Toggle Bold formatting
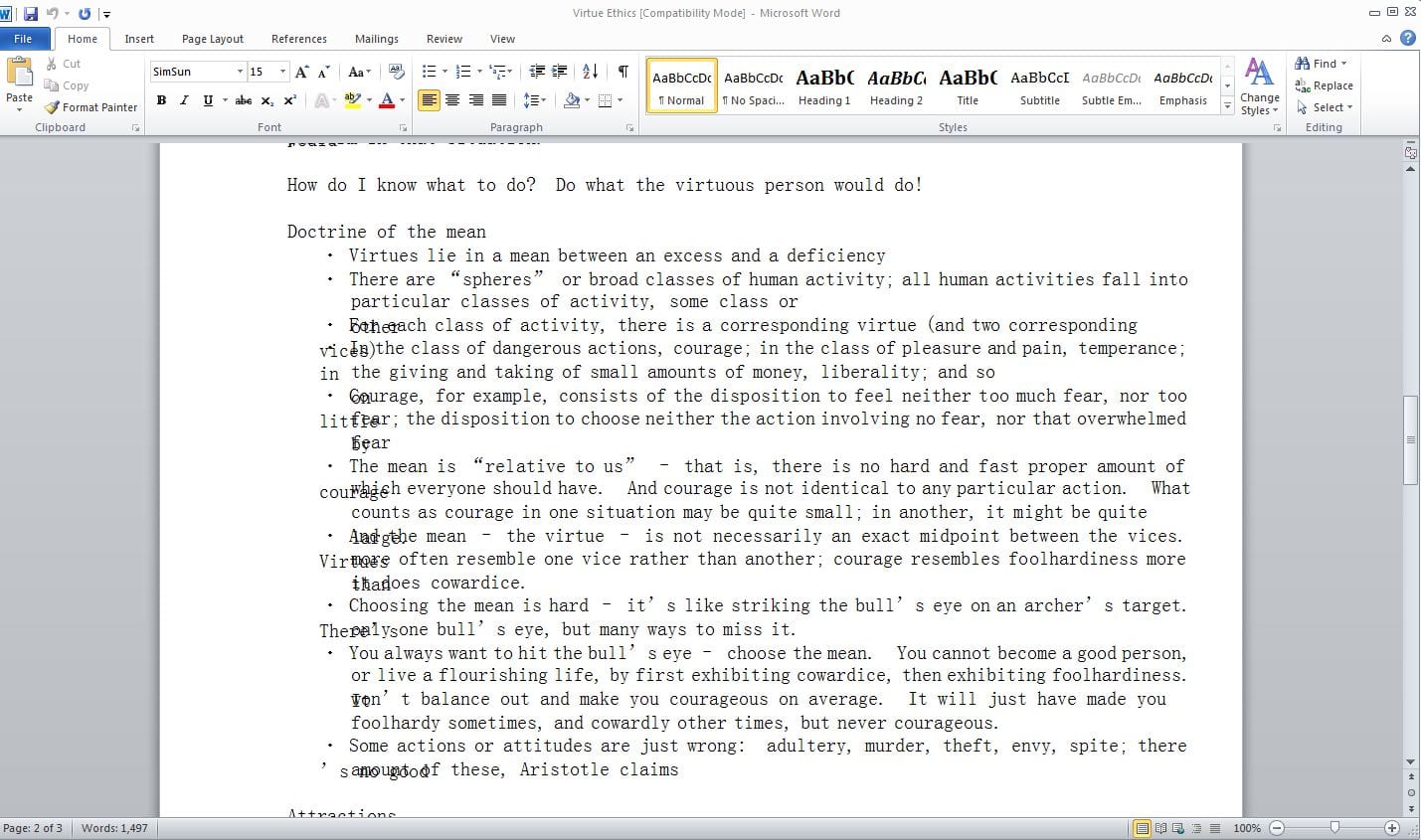 161,100
